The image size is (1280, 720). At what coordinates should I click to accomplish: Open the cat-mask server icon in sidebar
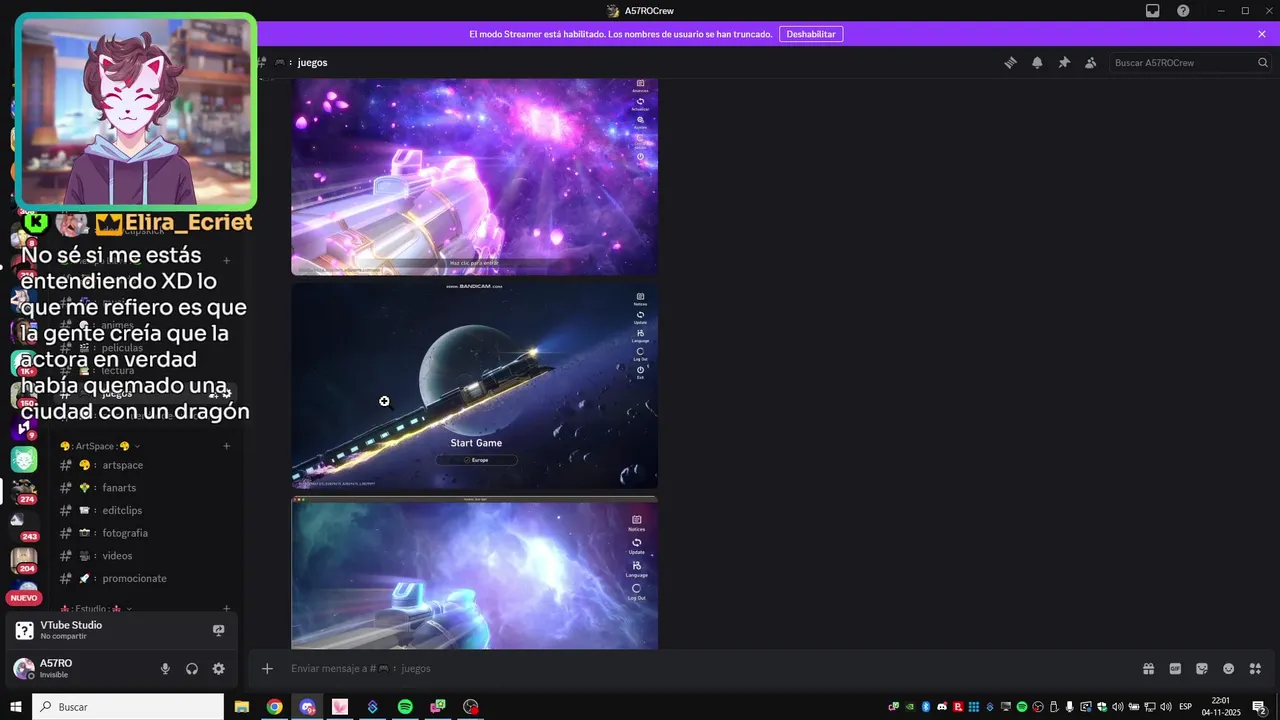pyautogui.click(x=24, y=460)
